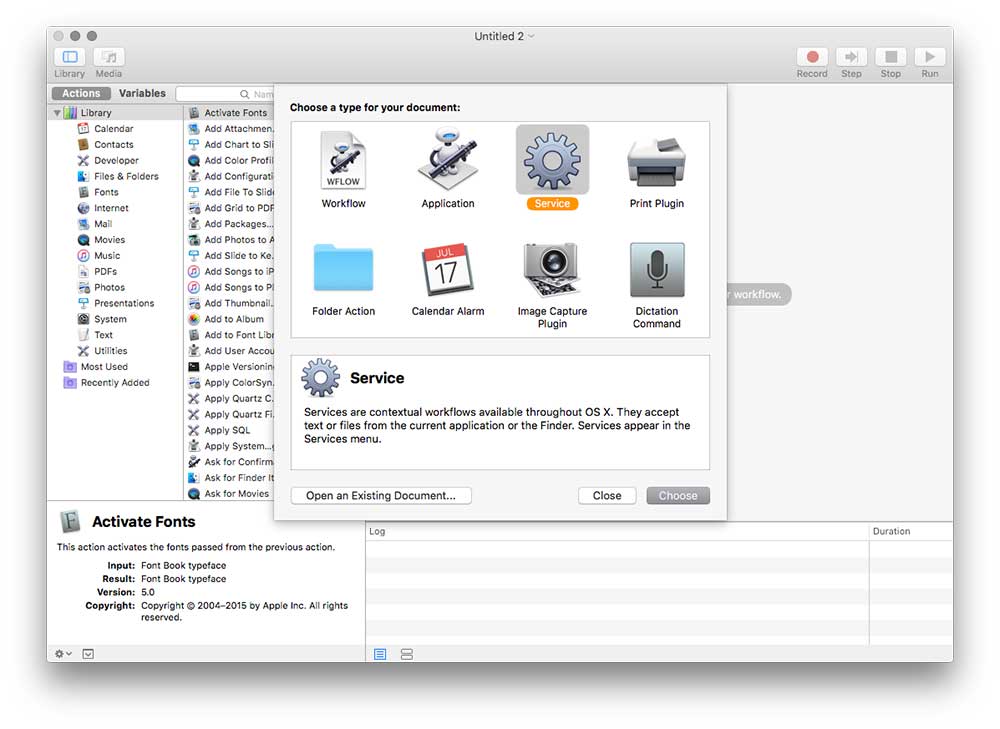Click the Duration column header
Viewport: 1000px width, 729px height.
click(911, 531)
